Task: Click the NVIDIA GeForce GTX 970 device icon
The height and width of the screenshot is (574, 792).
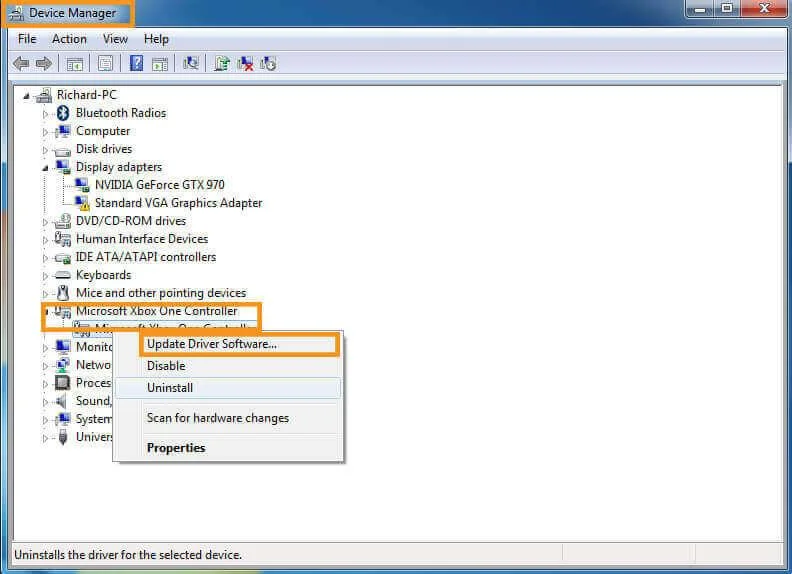Action: pyautogui.click(x=82, y=185)
